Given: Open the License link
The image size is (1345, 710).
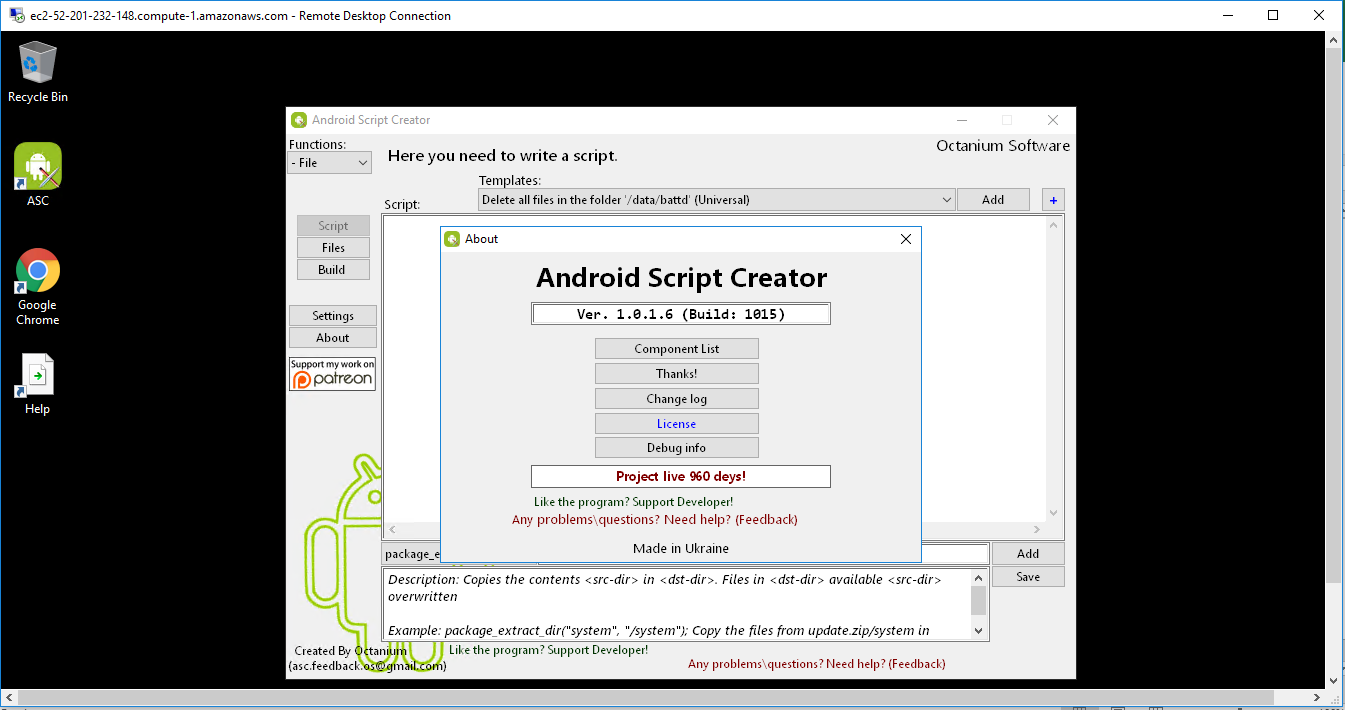Looking at the screenshot, I should point(676,423).
